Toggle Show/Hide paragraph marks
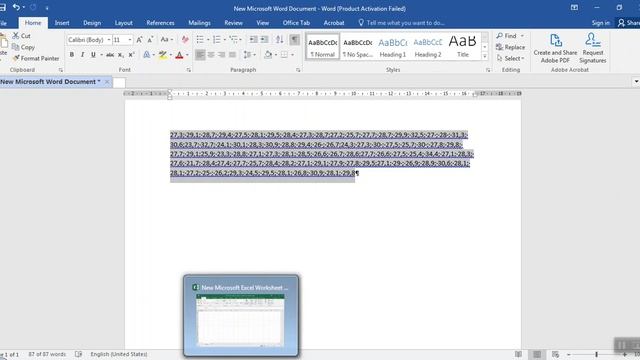 294,40
